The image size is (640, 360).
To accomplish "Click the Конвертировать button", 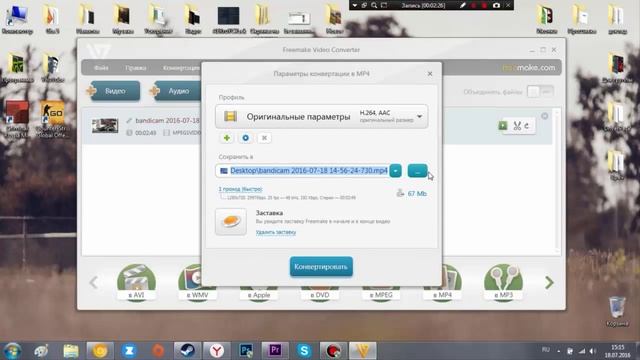I will (x=321, y=267).
